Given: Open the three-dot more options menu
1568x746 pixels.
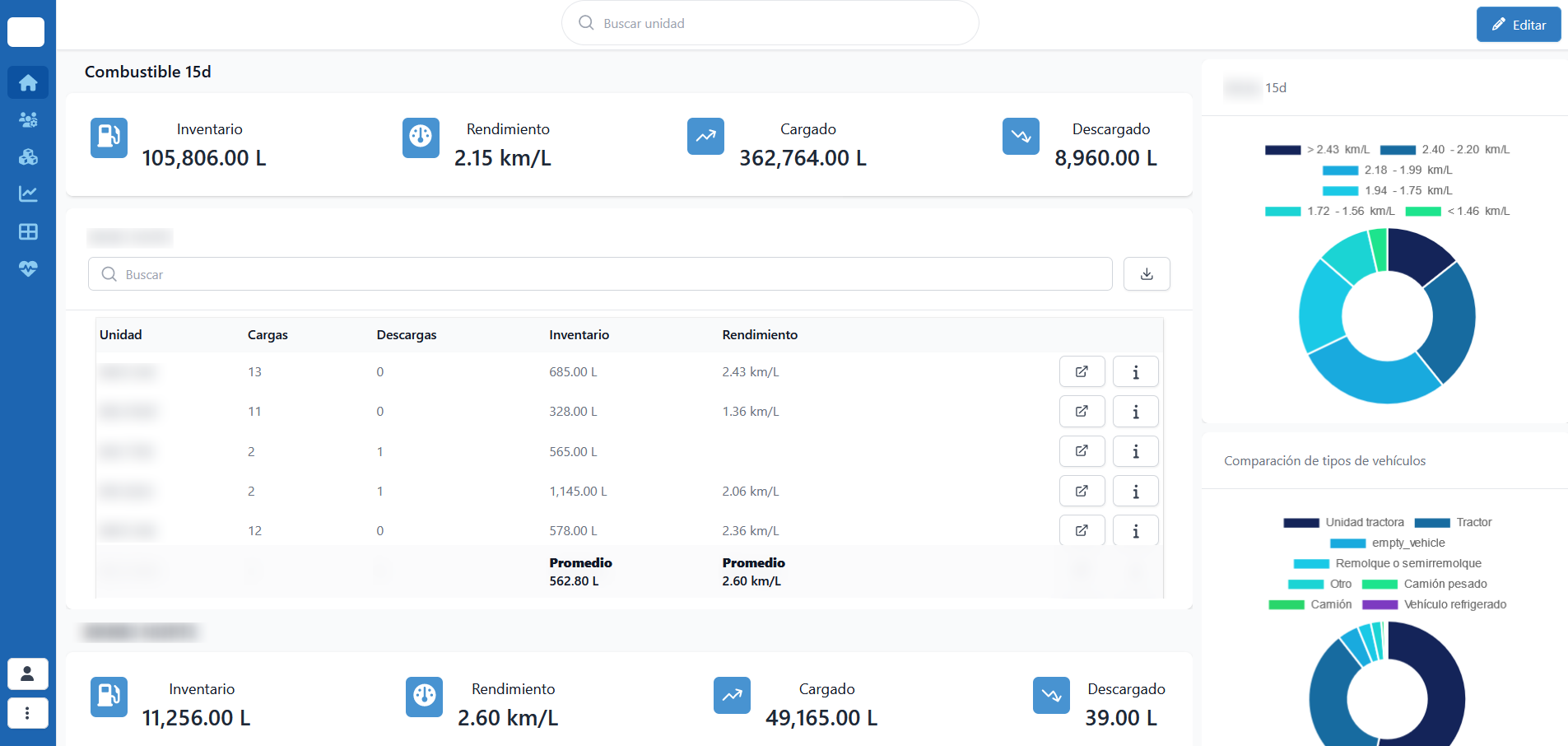Looking at the screenshot, I should coord(27,713).
